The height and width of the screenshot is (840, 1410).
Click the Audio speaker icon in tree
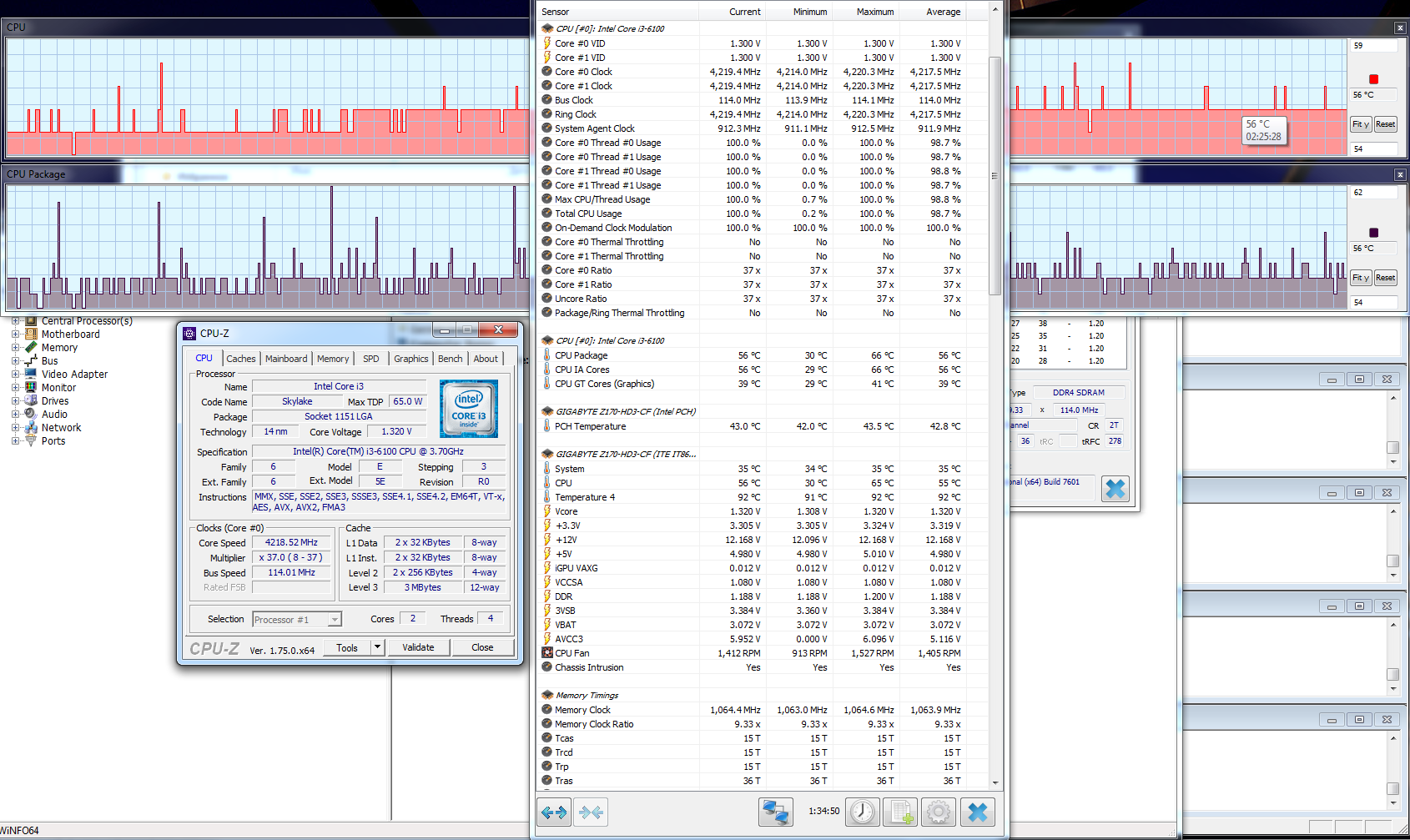tap(31, 415)
